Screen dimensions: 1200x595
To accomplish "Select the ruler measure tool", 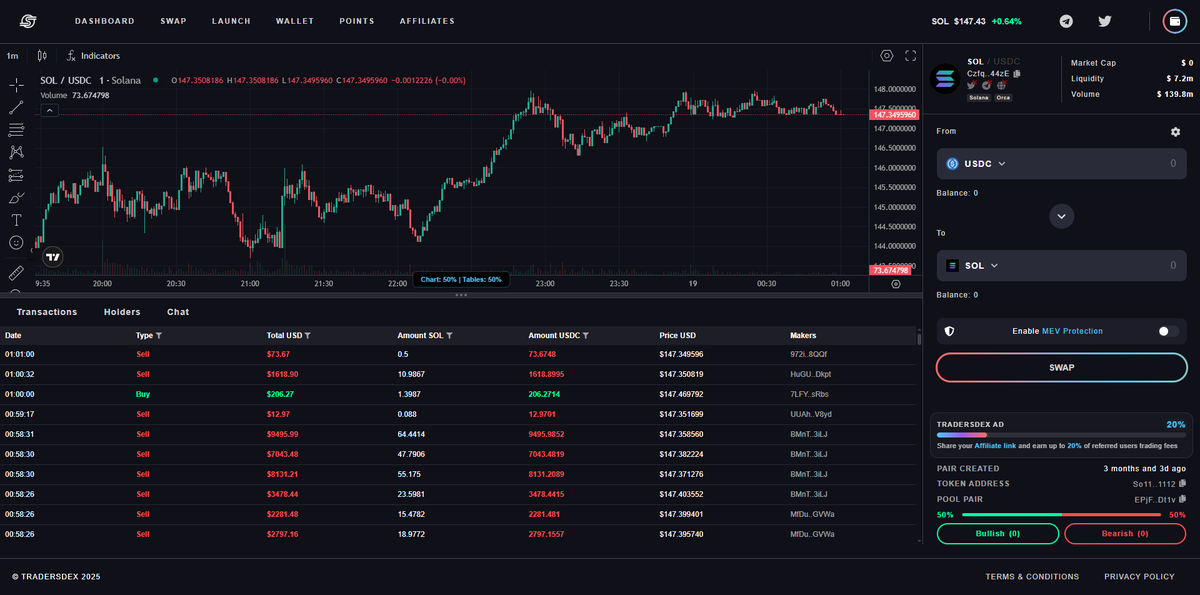I will point(16,272).
